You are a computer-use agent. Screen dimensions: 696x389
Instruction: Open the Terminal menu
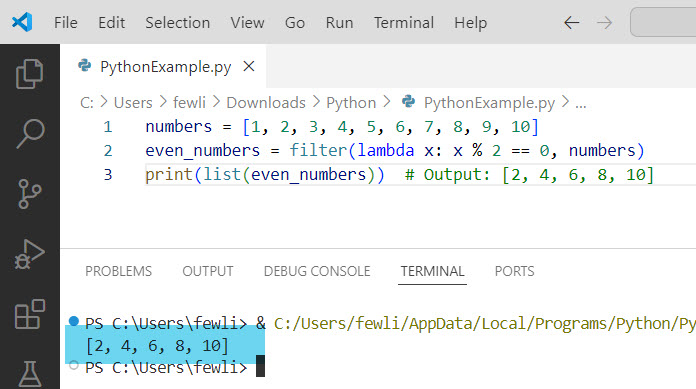coord(404,23)
